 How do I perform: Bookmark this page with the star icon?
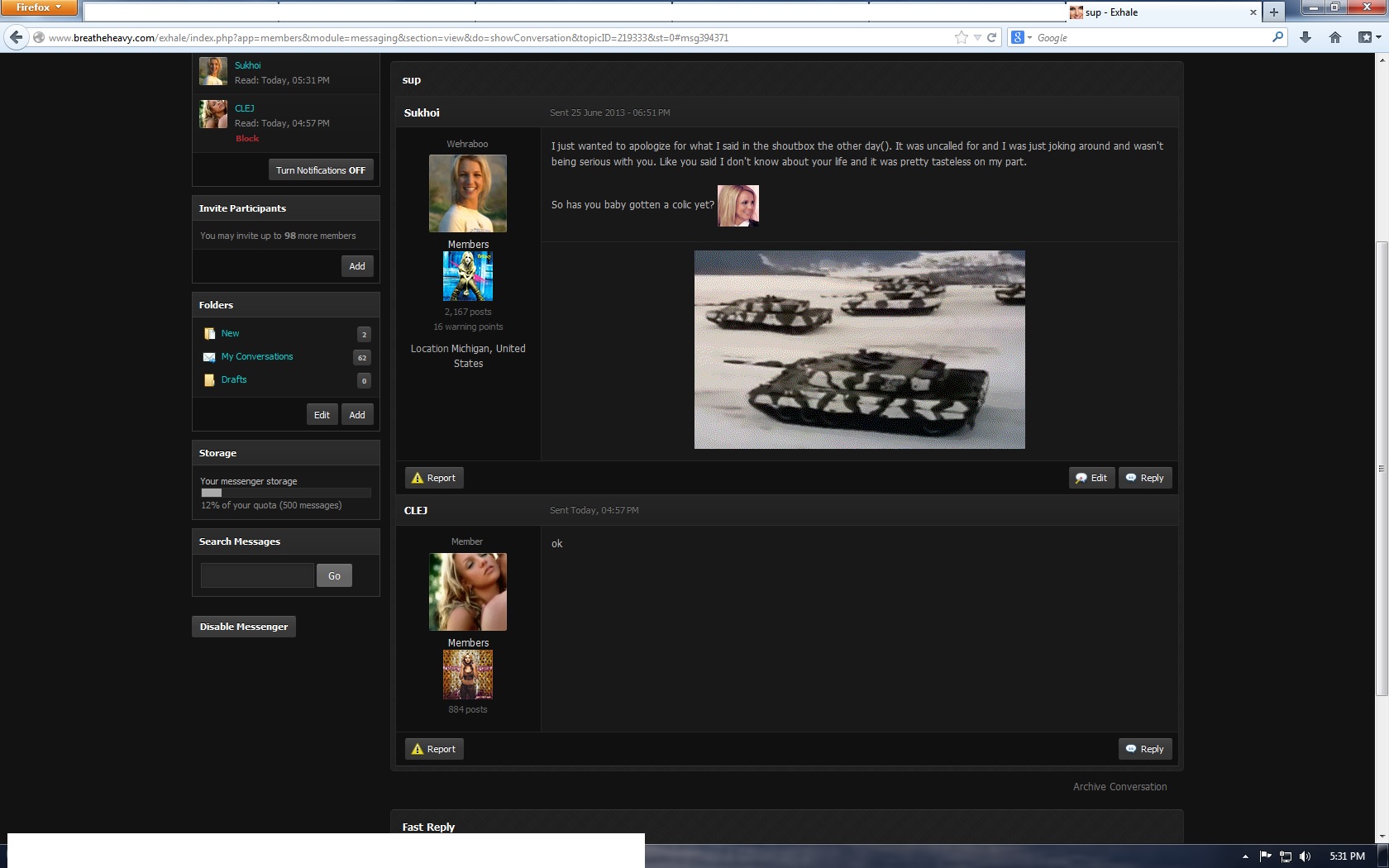coord(961,37)
